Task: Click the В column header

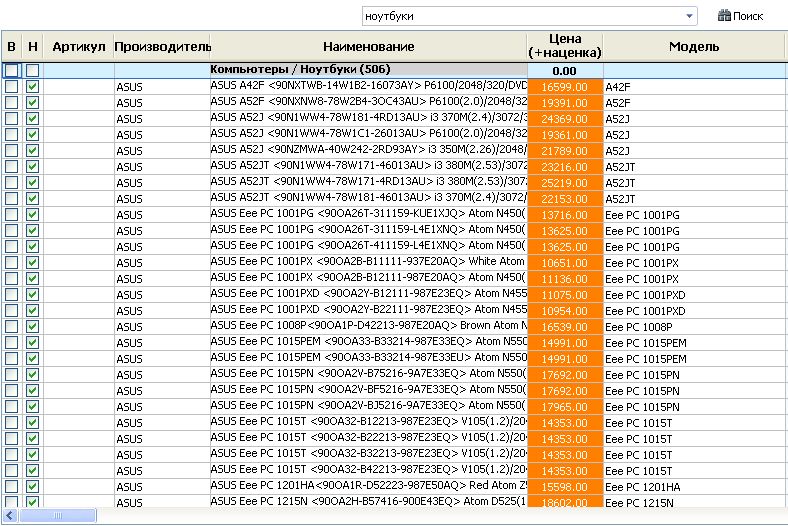Action: coord(12,47)
